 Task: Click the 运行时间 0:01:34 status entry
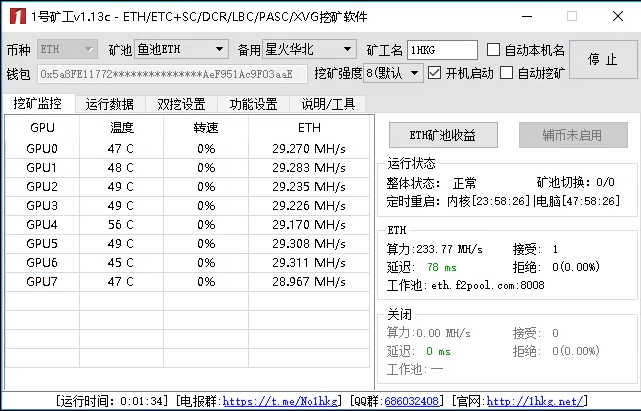[x=112, y=401]
